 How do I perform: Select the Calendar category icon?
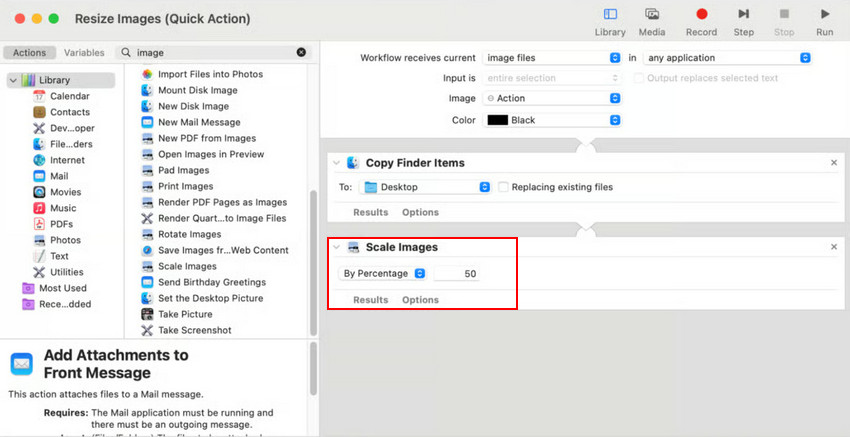(39, 96)
